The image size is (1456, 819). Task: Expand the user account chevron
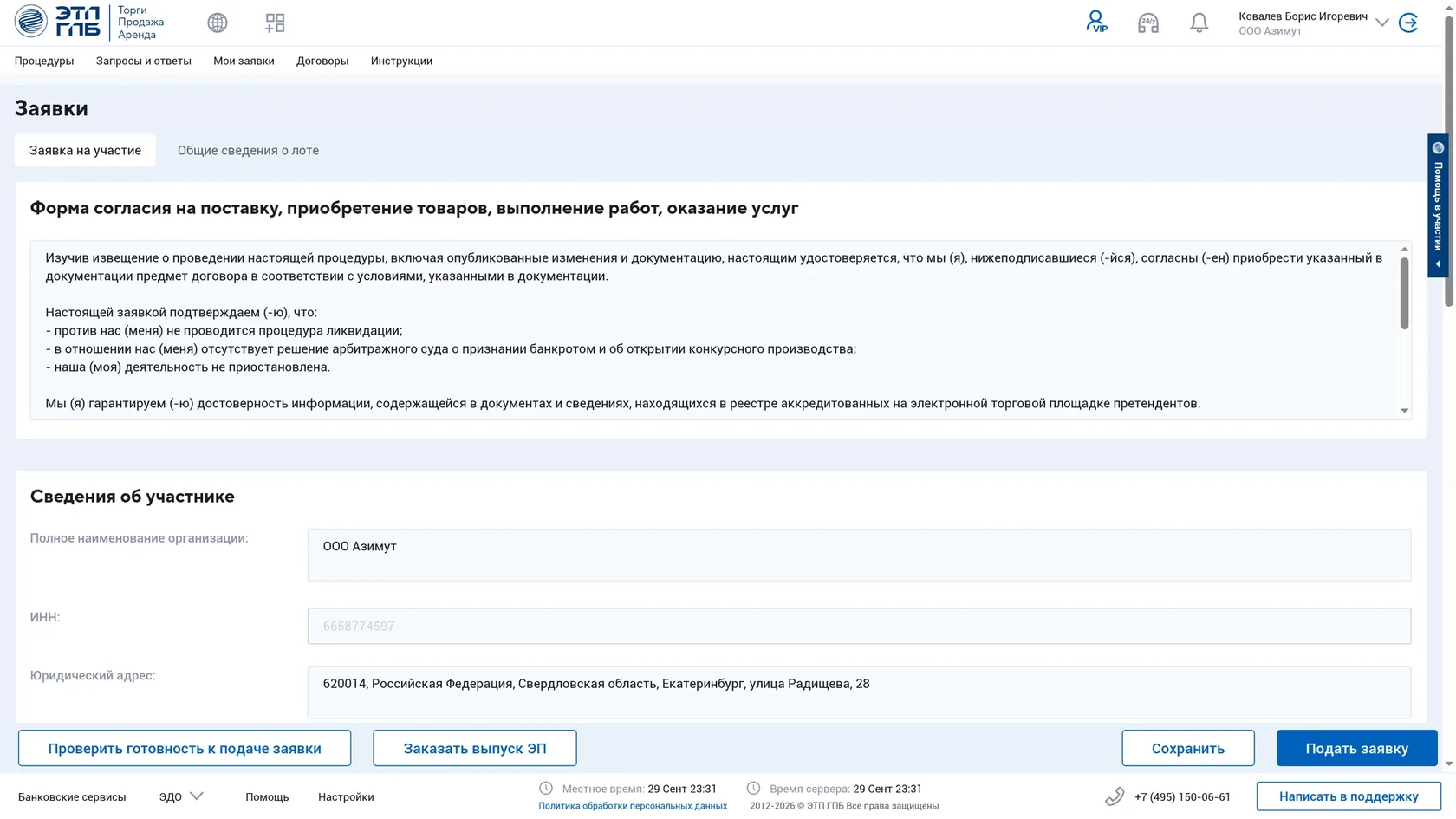coord(1381,23)
